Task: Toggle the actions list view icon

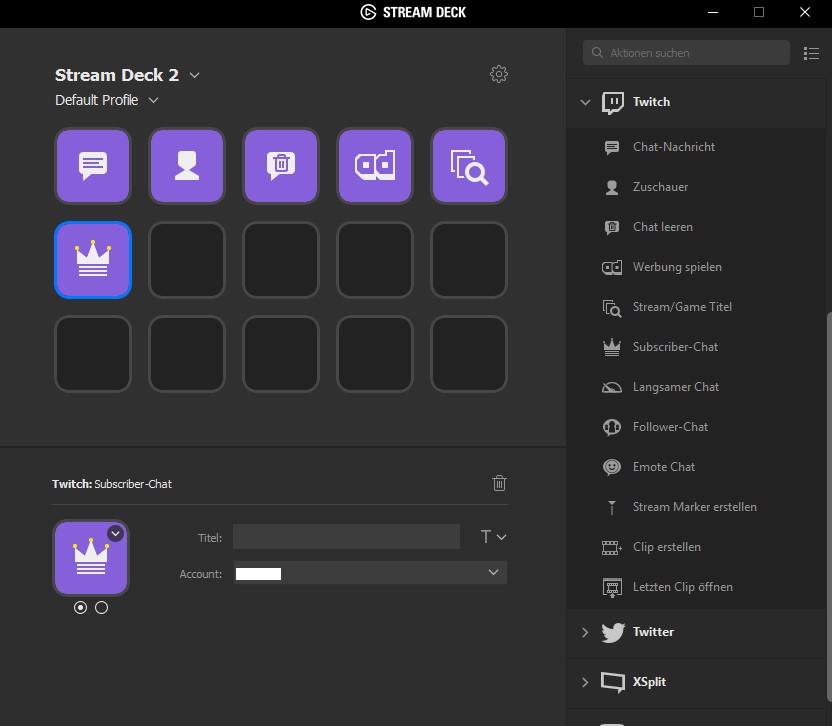Action: coord(811,53)
